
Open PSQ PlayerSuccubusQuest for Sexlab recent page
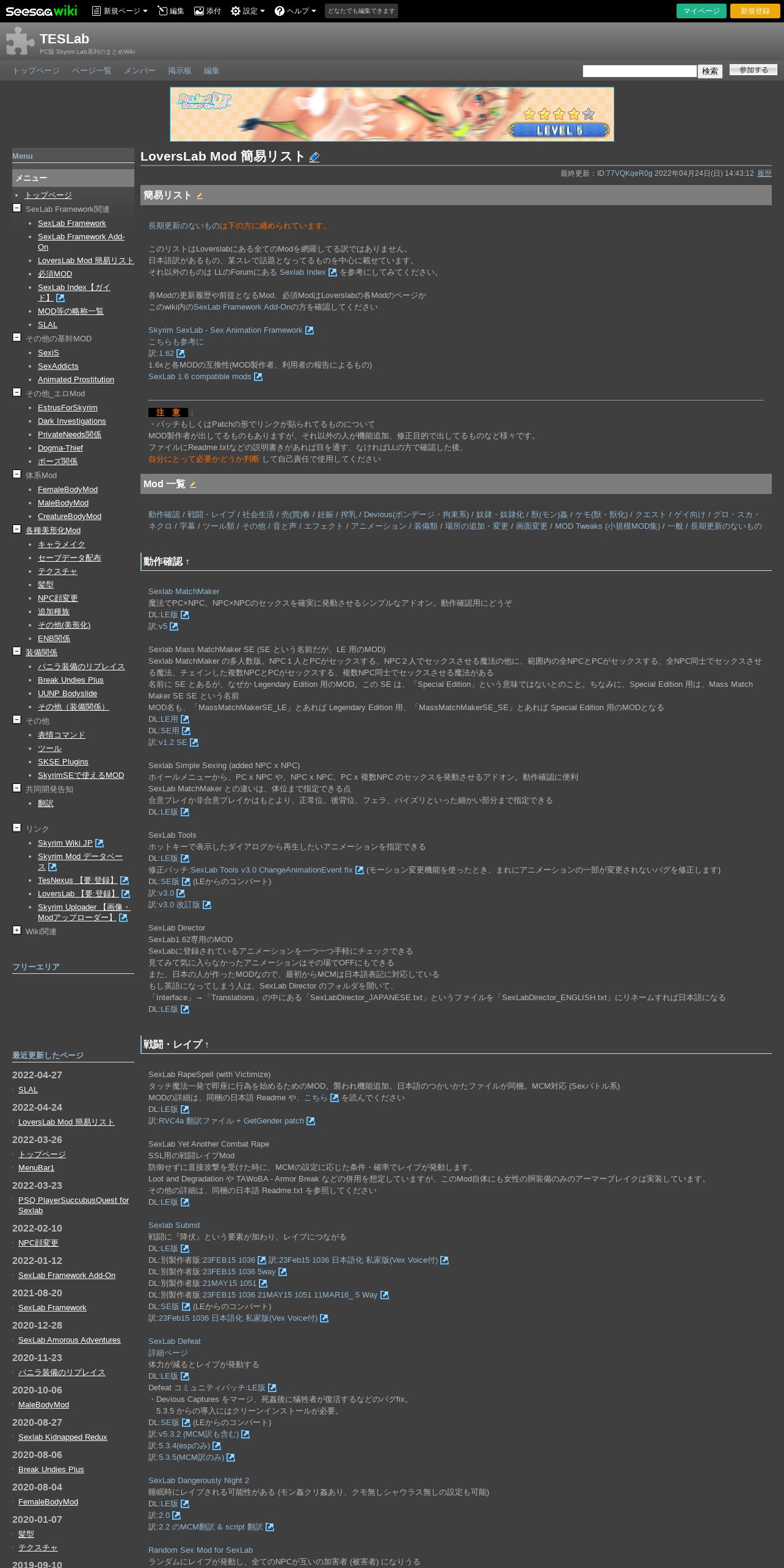pyautogui.click(x=73, y=1205)
